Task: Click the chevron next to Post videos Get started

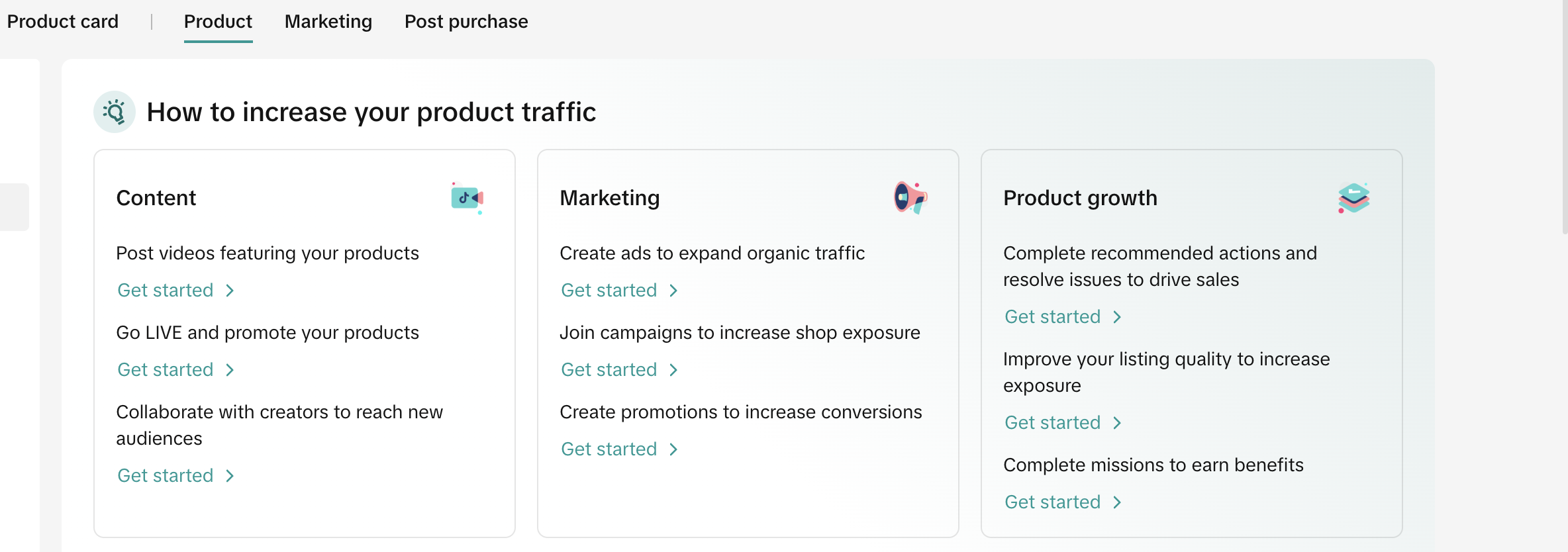Action: click(x=230, y=291)
